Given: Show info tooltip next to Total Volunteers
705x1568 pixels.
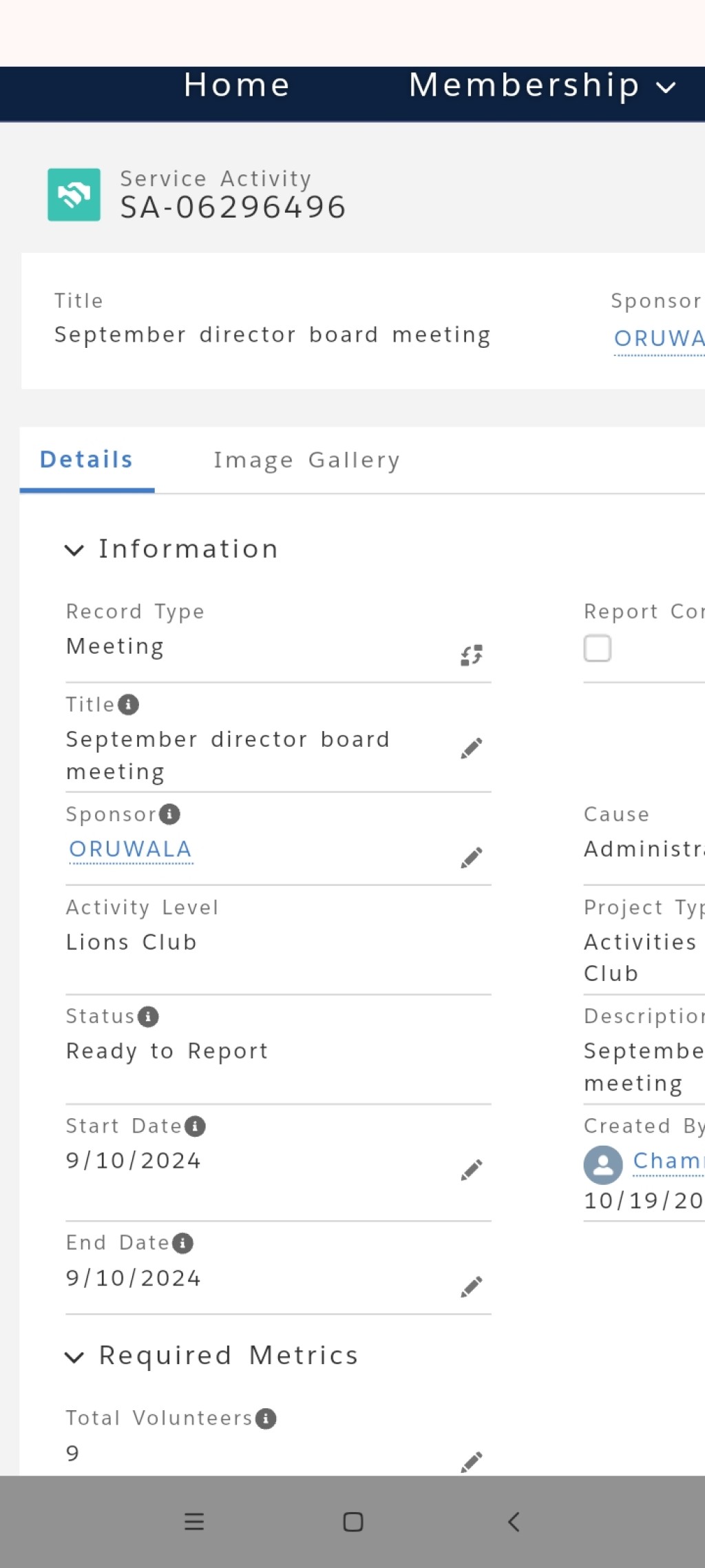Looking at the screenshot, I should point(266,1419).
